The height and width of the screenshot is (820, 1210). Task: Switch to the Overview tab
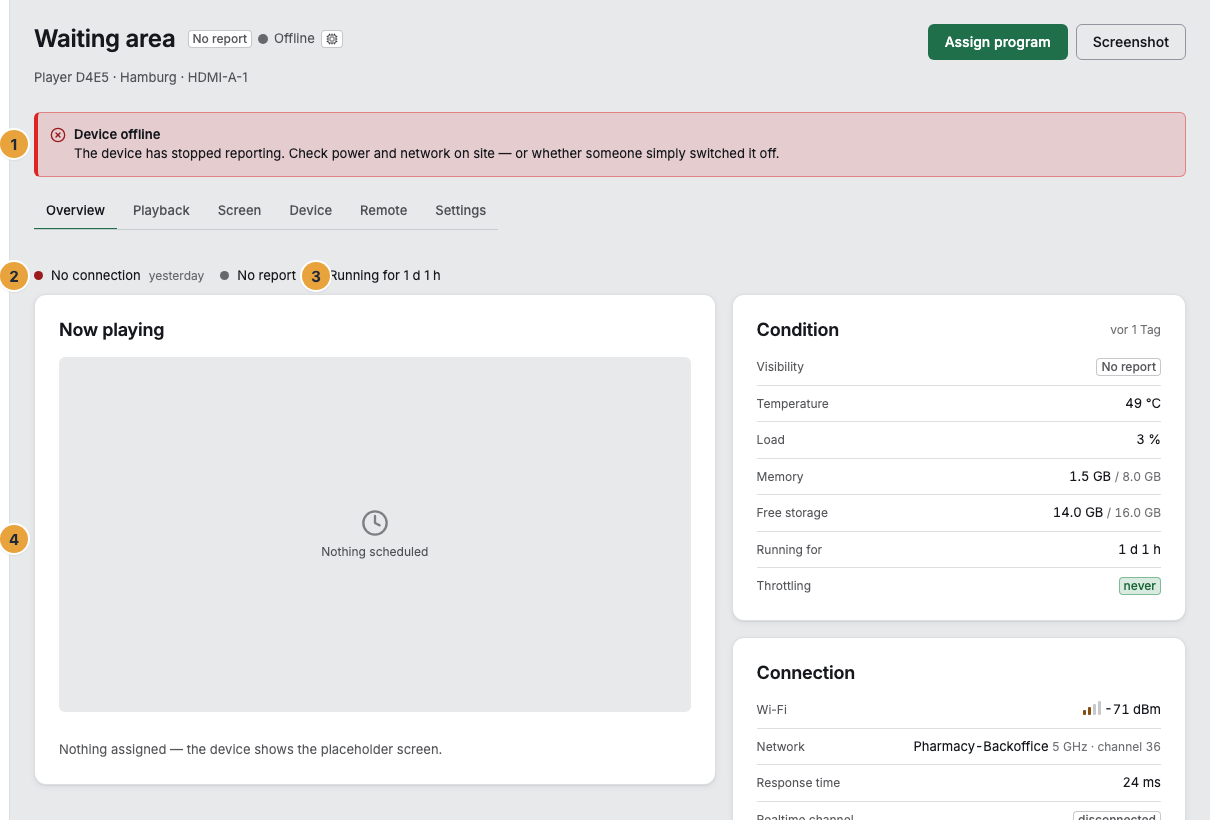coord(75,210)
